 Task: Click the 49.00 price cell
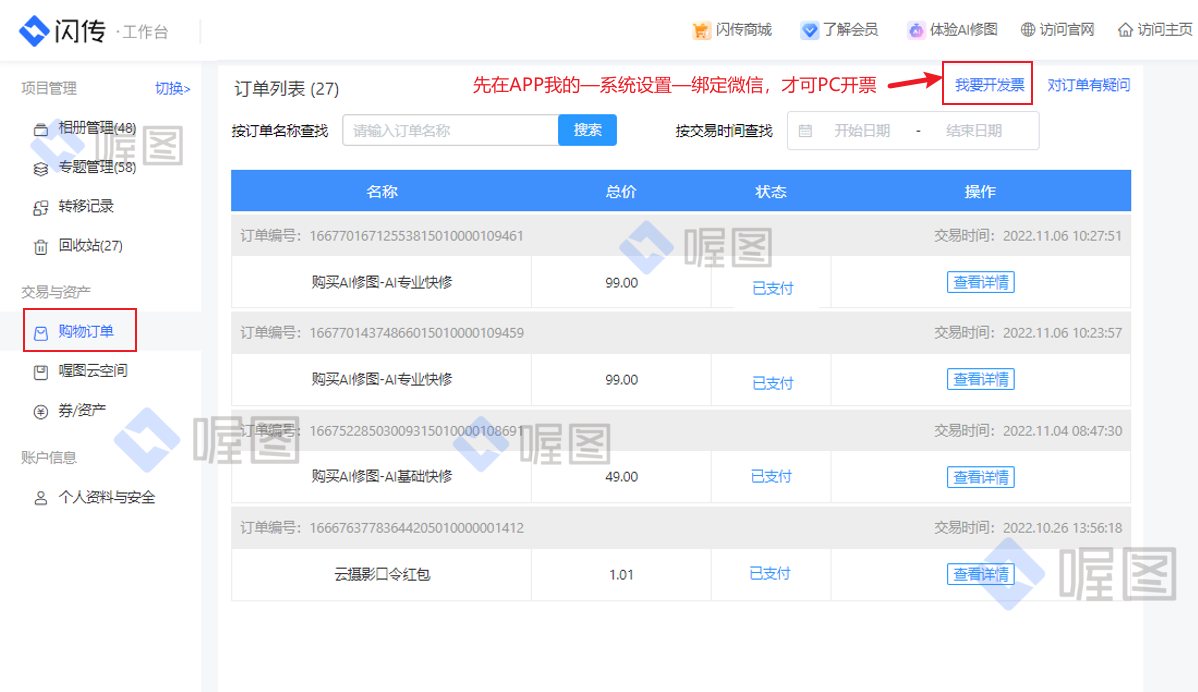click(621, 477)
